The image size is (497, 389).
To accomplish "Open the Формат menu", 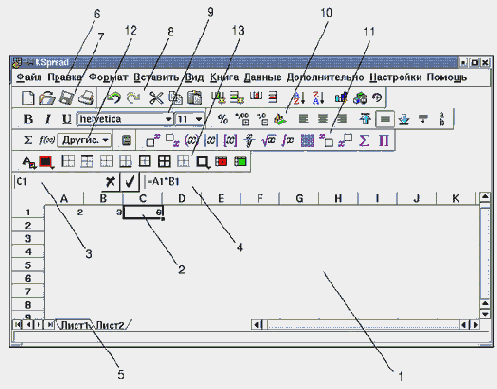I will (109, 77).
